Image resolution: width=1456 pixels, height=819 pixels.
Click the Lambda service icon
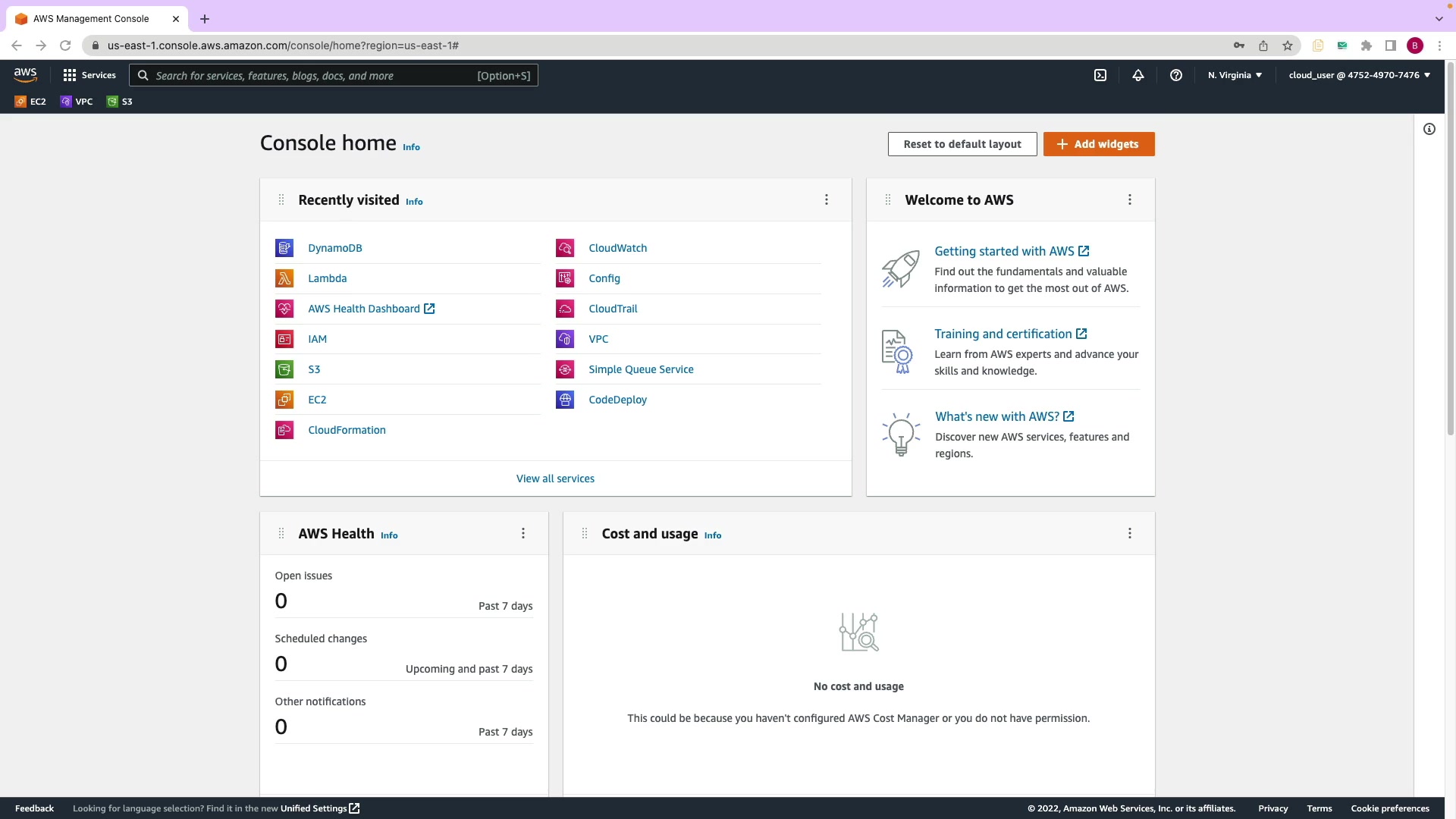pos(284,278)
